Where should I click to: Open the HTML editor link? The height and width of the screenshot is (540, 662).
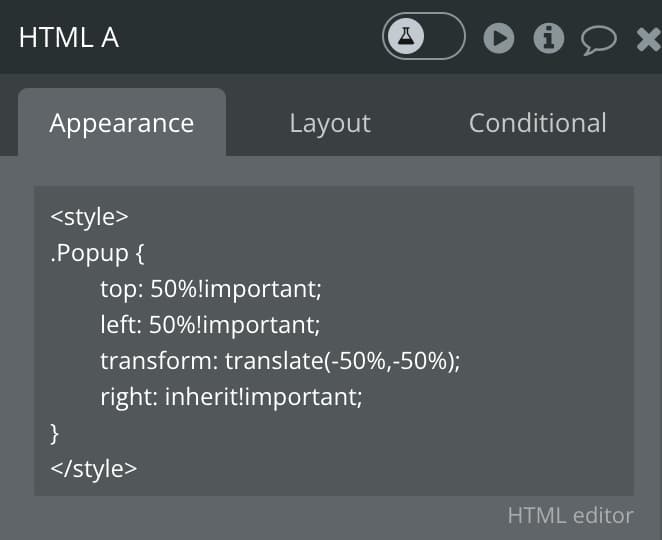coord(570,516)
